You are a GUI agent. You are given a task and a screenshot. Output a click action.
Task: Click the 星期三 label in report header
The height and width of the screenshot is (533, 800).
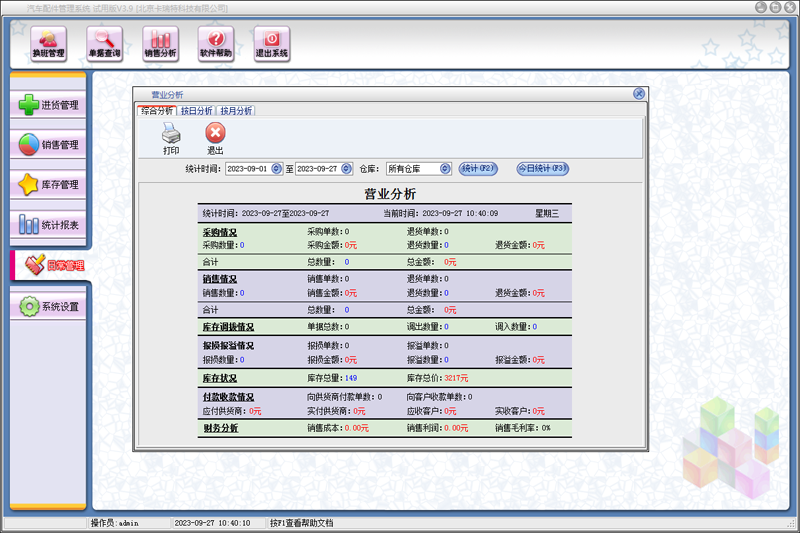coord(546,213)
